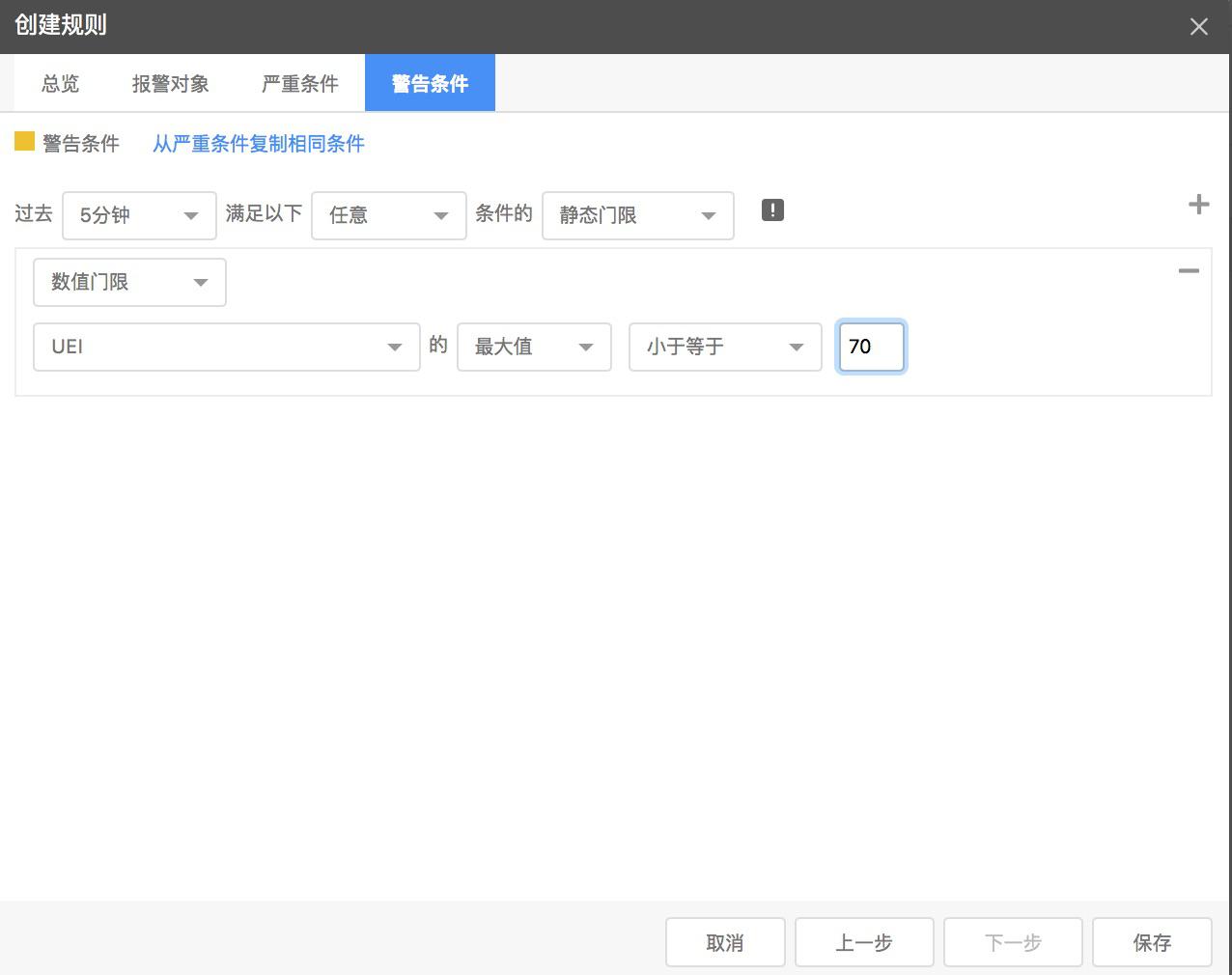Click the 警告条件 section heading text
Viewport: 1232px width, 975px height.
[81, 144]
